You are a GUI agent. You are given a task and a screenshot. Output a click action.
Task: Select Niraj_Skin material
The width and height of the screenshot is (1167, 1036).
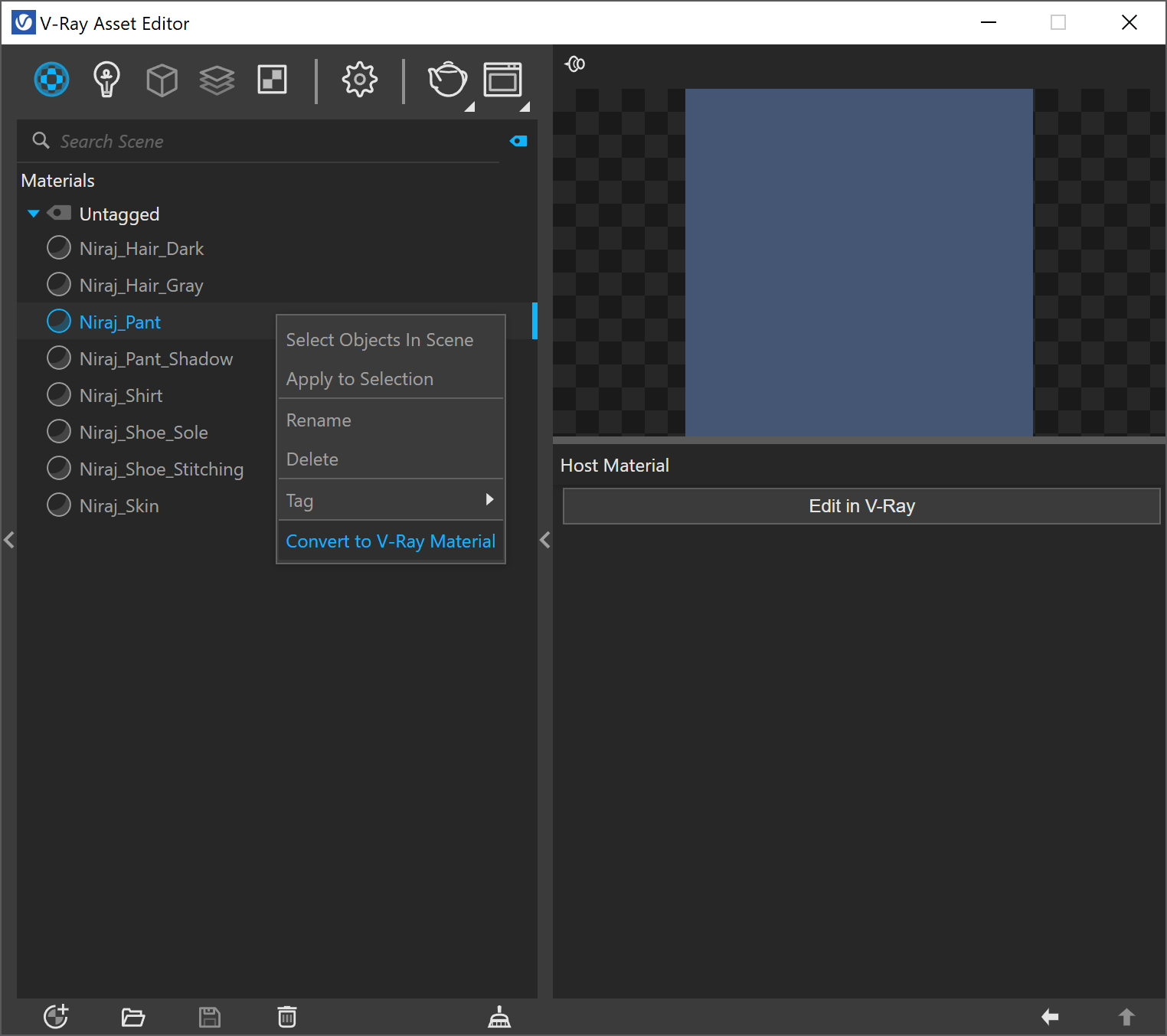[119, 506]
